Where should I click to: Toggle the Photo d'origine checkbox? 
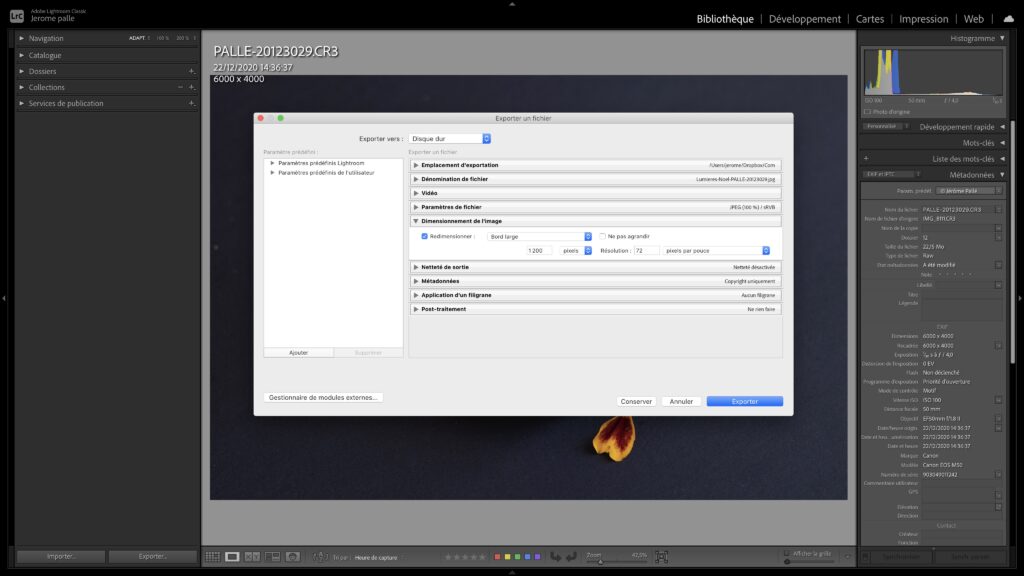click(867, 111)
